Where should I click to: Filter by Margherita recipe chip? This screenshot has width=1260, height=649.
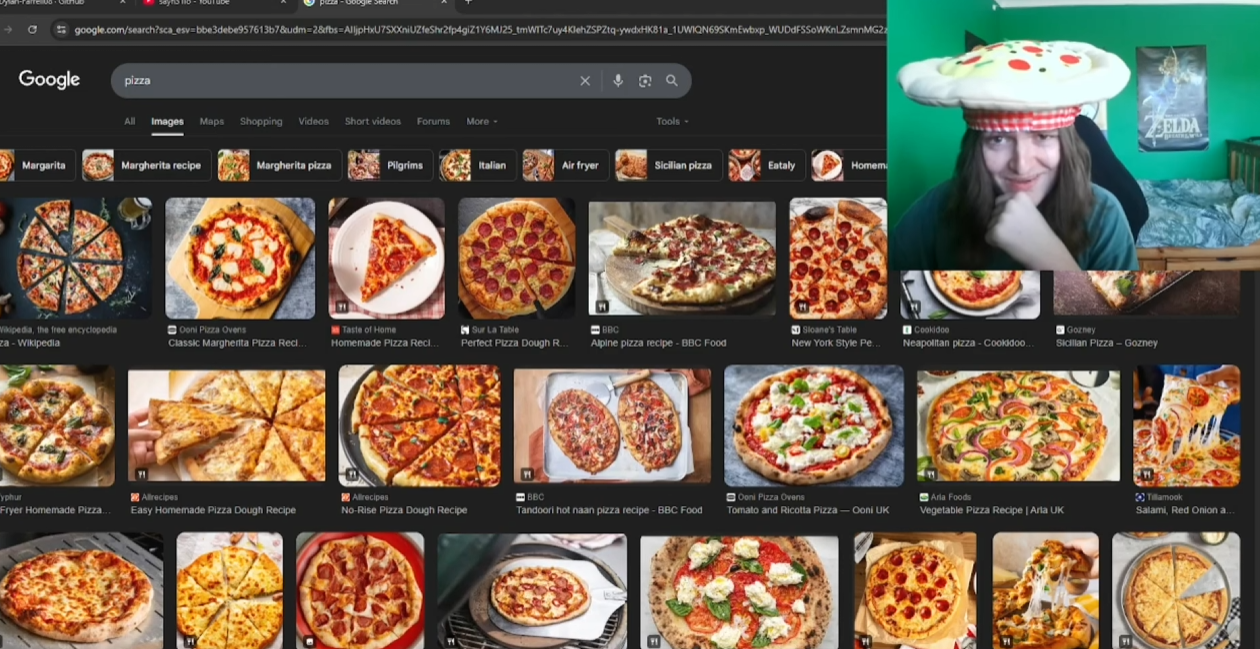[x=147, y=165]
